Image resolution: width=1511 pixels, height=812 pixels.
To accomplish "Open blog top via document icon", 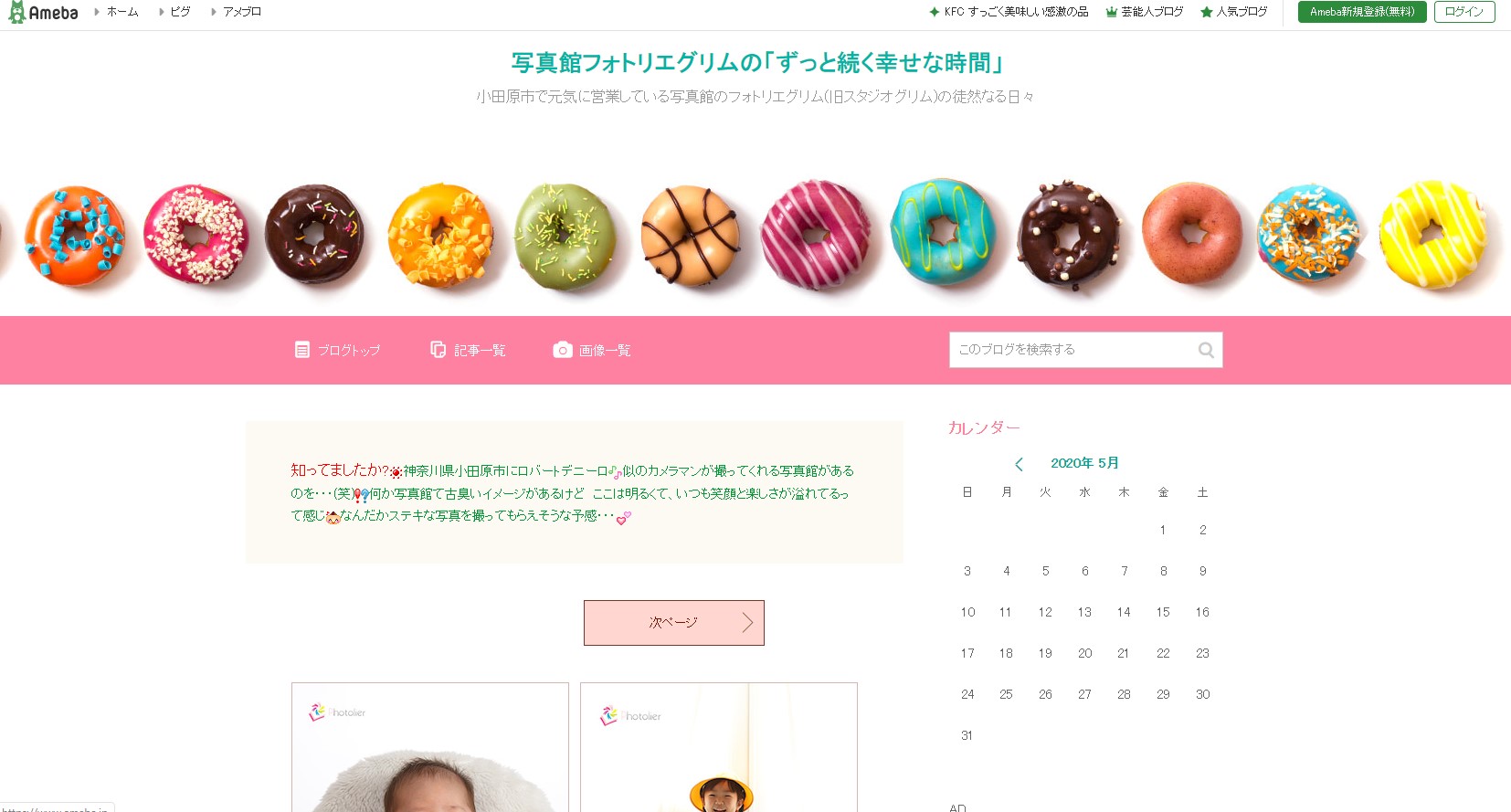I will (x=302, y=350).
